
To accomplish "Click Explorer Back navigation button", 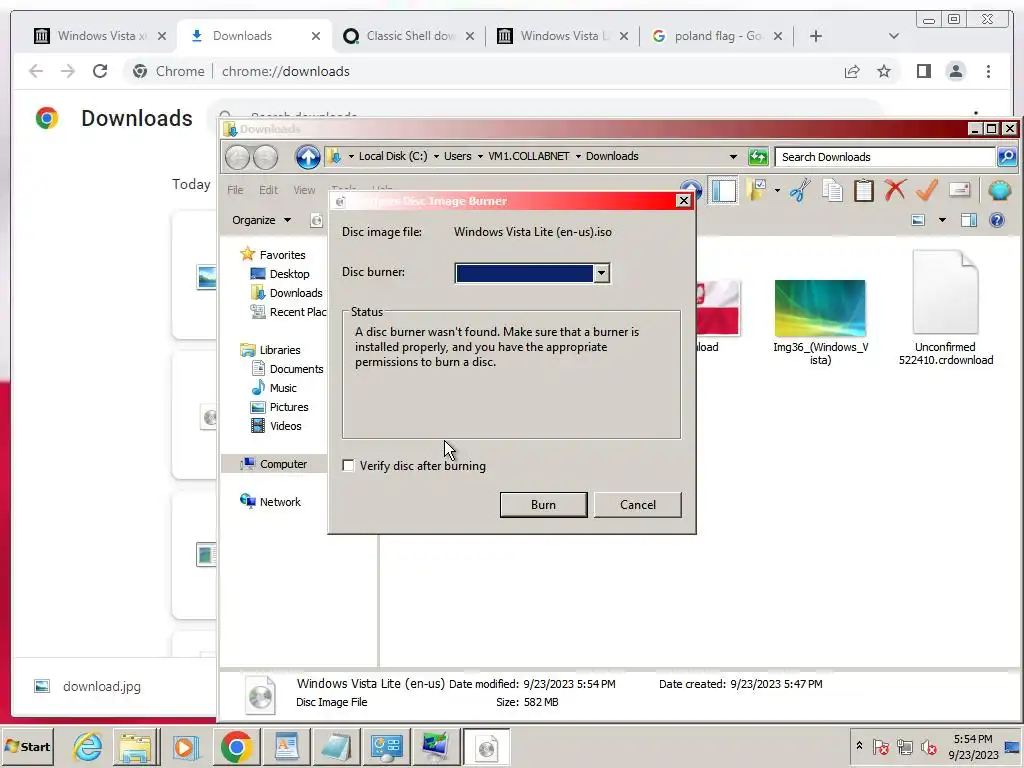I will (238, 157).
